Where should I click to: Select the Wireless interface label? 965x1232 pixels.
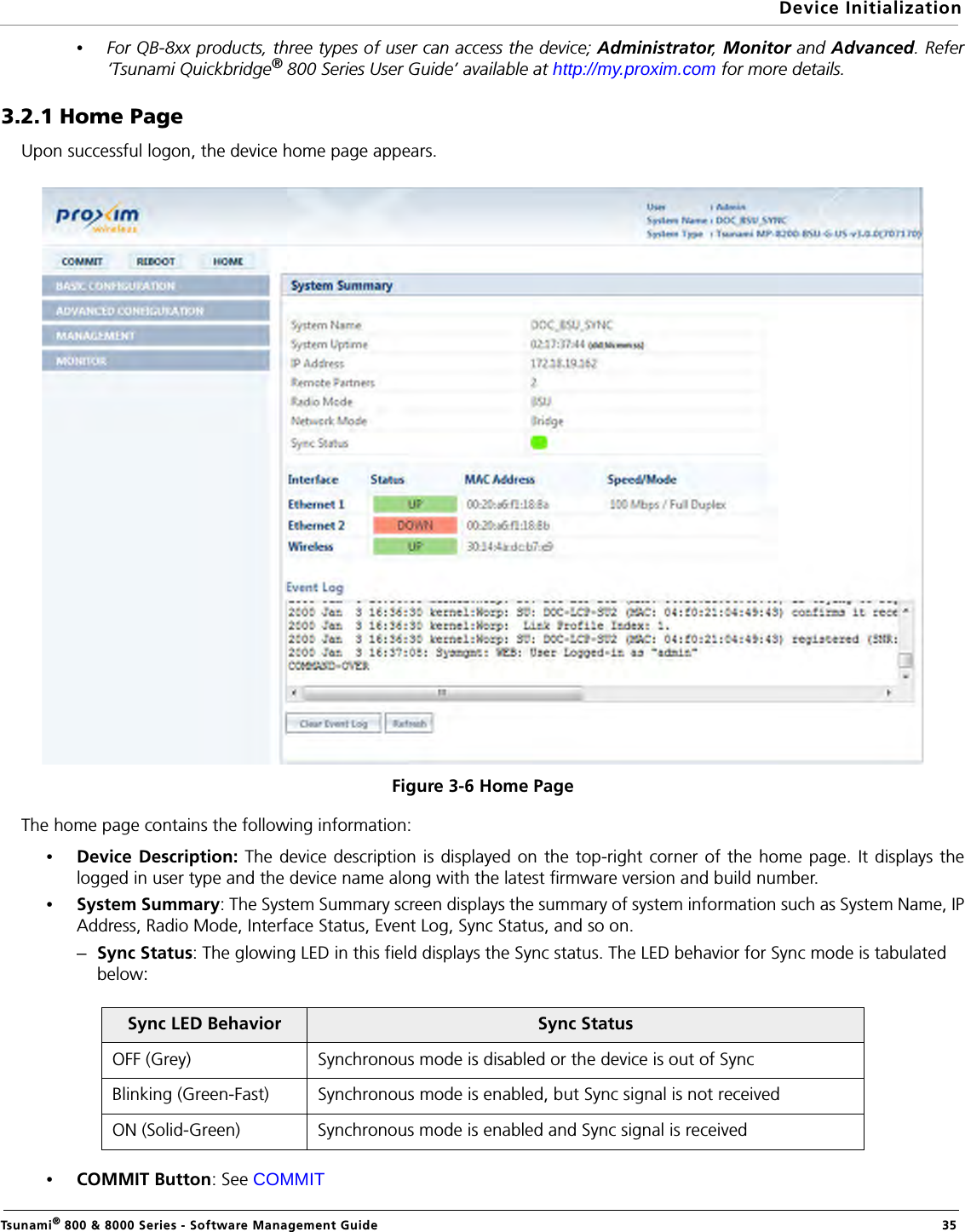tap(310, 547)
